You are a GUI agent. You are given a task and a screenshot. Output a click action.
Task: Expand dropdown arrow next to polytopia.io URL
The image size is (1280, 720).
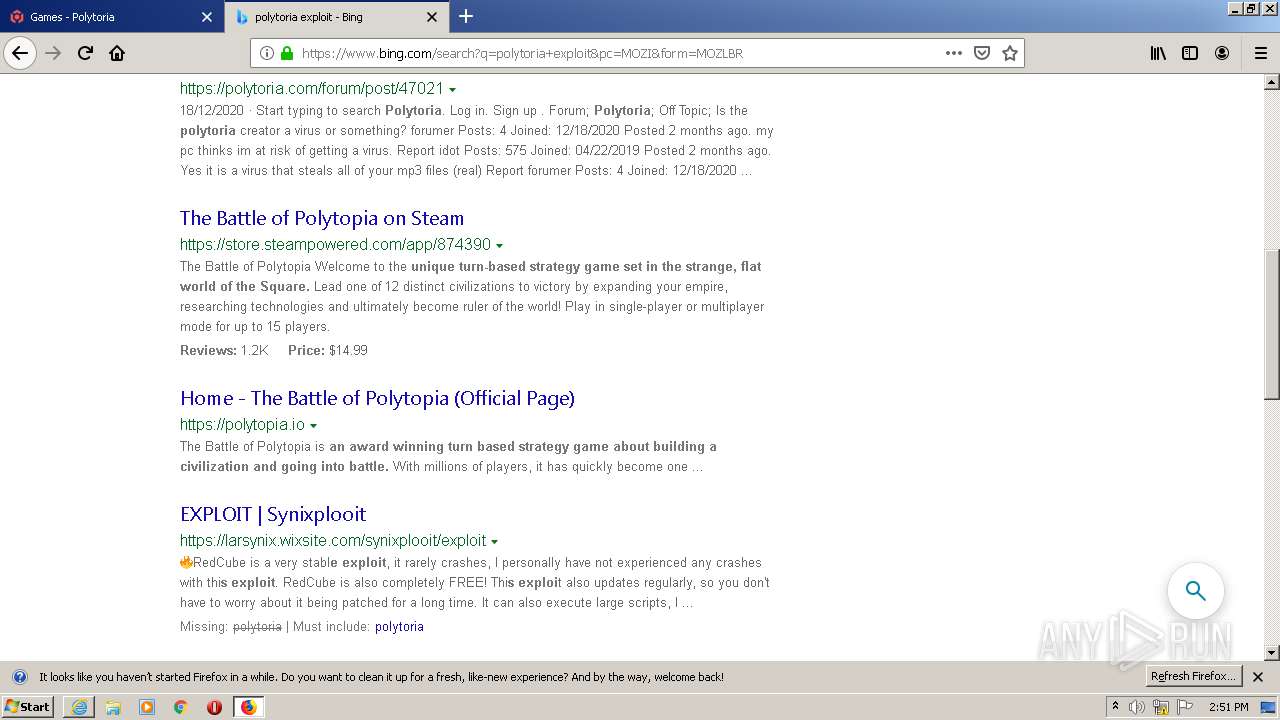point(313,426)
